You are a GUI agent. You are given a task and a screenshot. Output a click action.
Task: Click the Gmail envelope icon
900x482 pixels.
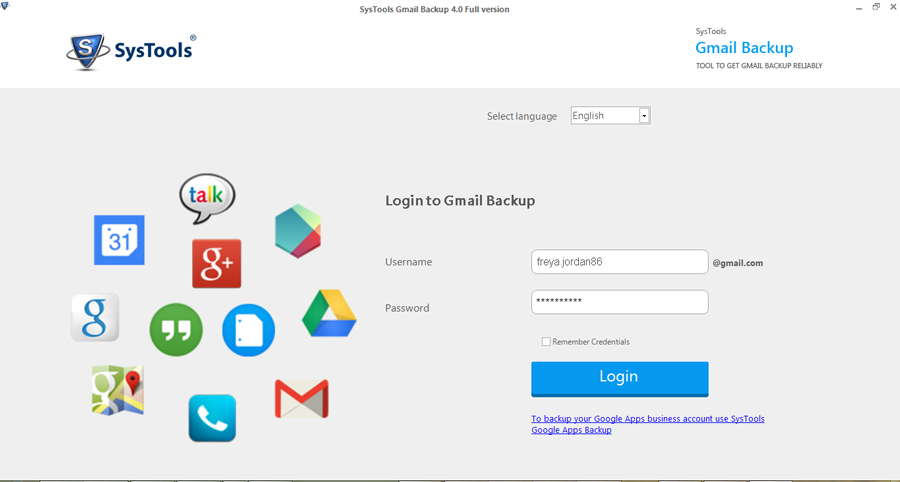(302, 398)
